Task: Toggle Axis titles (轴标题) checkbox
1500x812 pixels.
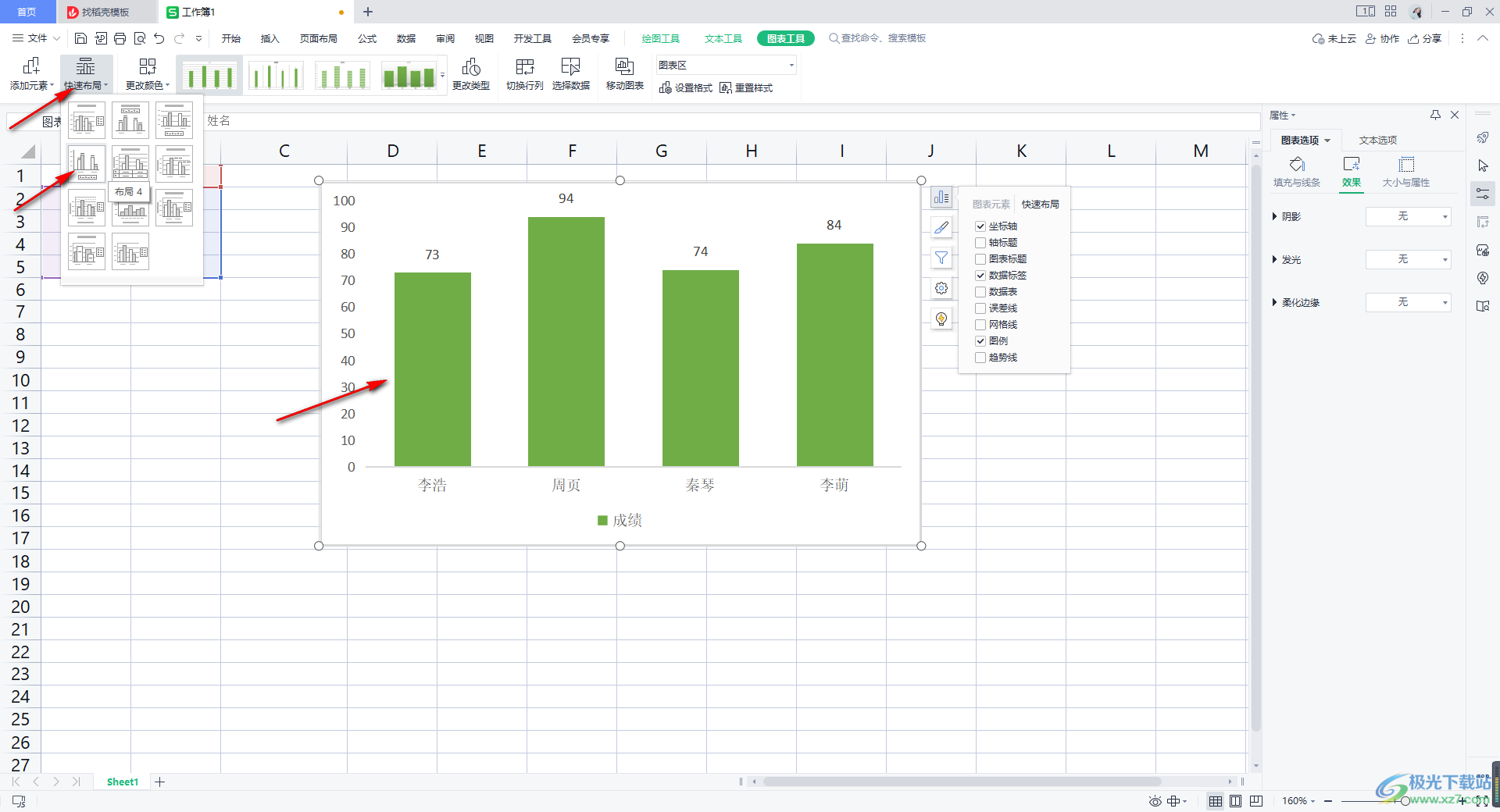Action: 980,243
